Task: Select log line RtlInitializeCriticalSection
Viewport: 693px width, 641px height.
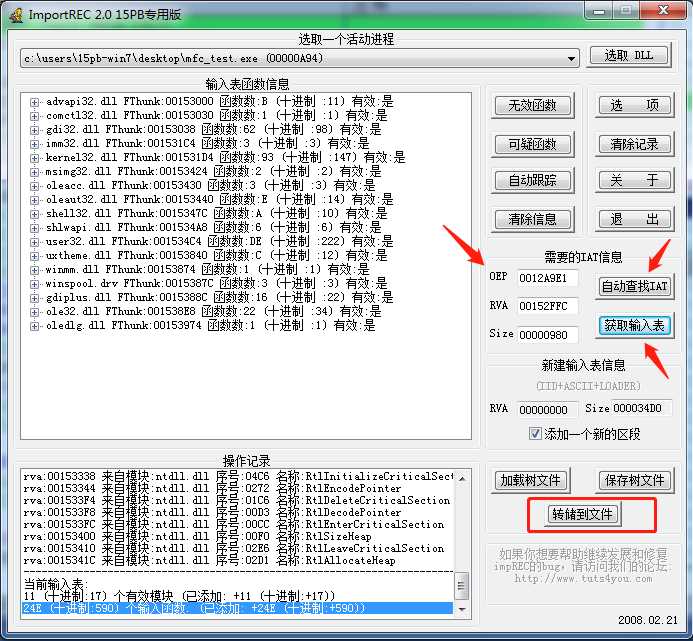Action: 238,477
